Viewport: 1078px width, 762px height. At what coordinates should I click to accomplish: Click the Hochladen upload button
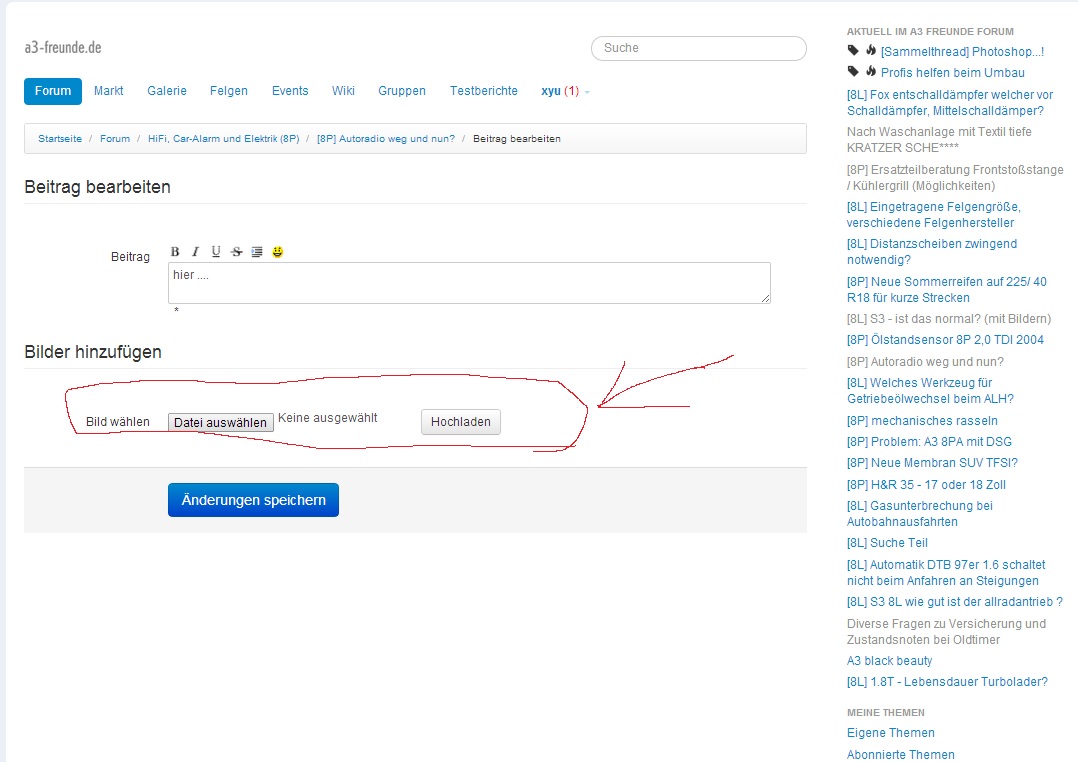(x=460, y=422)
